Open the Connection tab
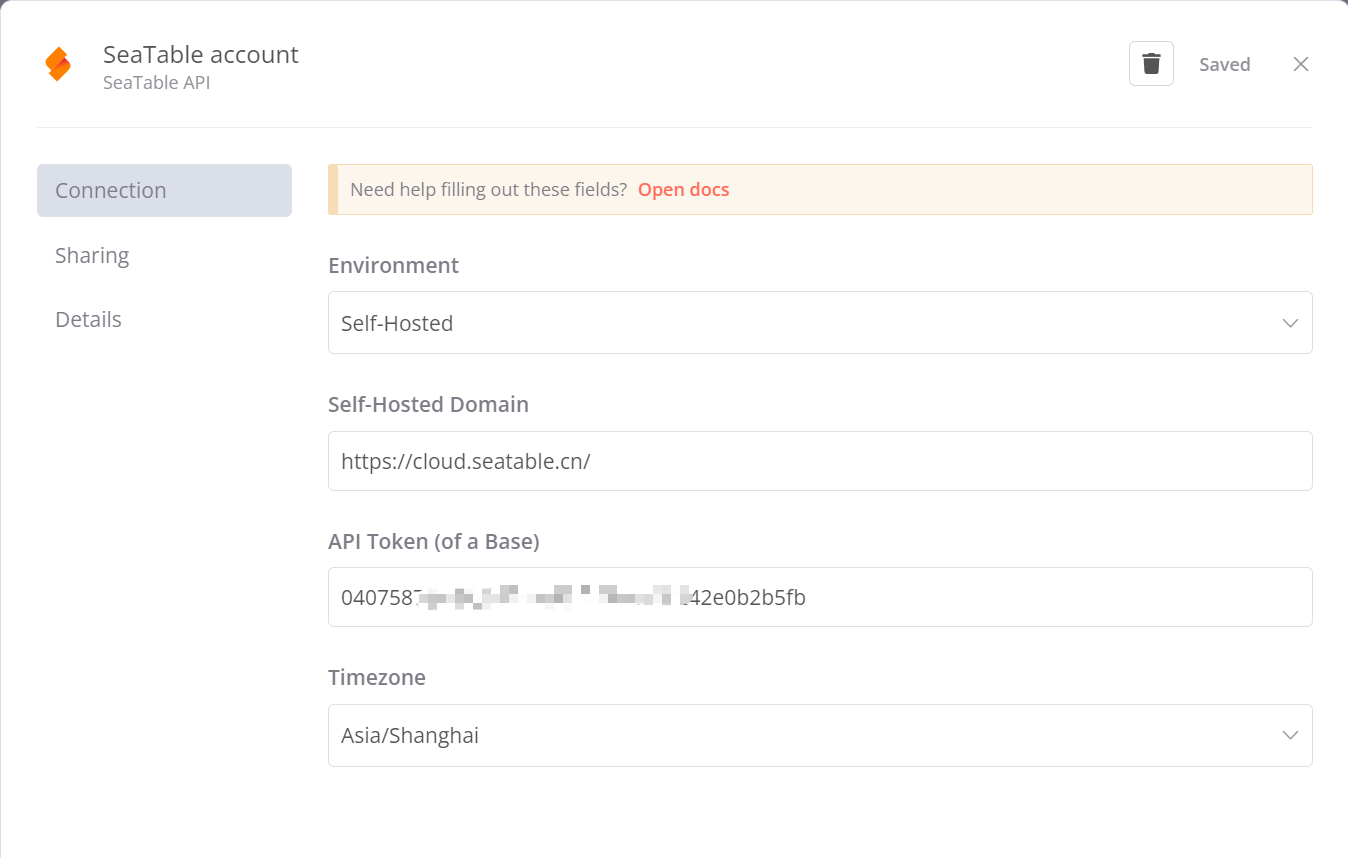 (164, 190)
